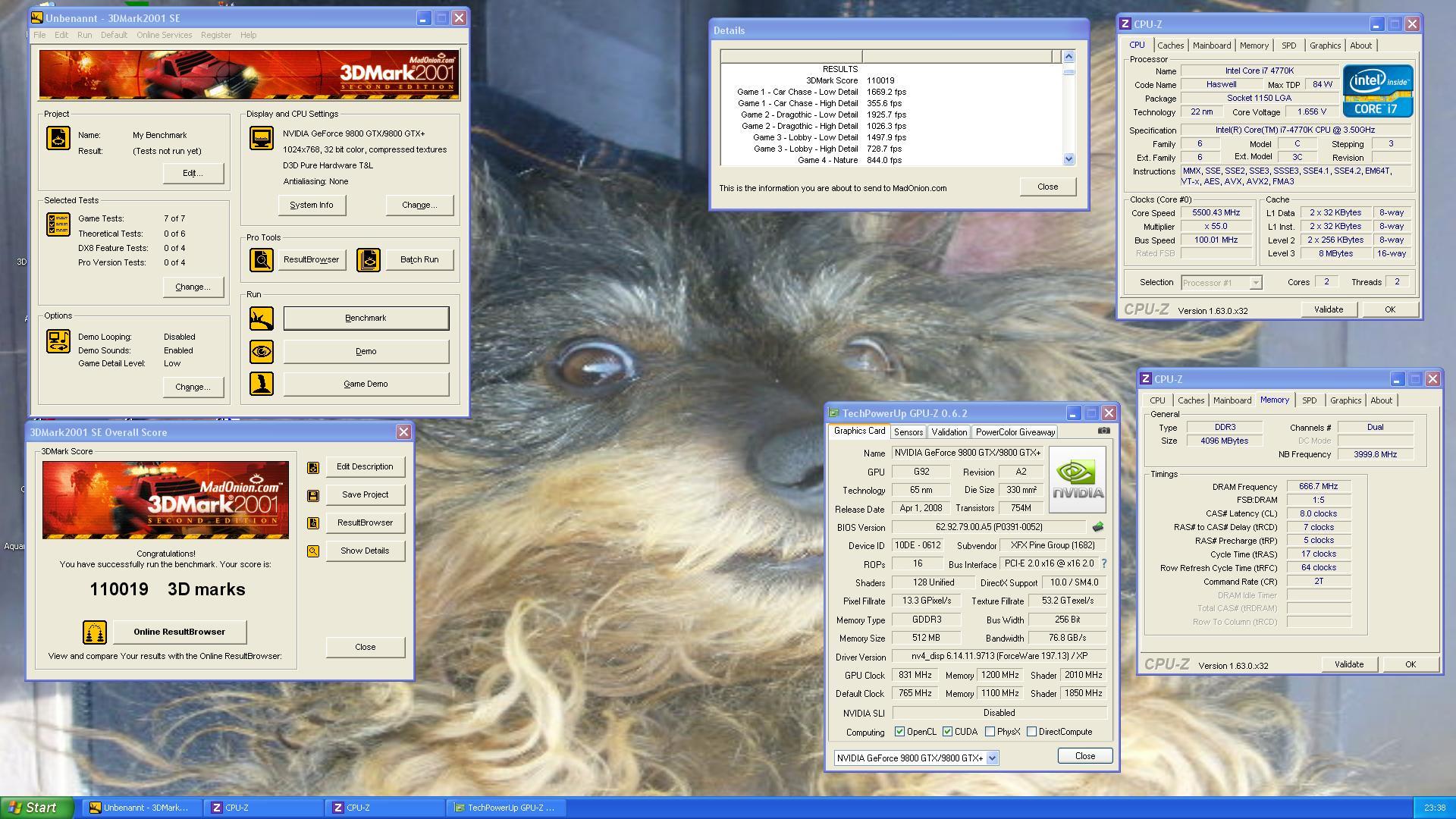Click the DRAM Frequency value field
Image resolution: width=1456 pixels, height=819 pixels.
point(1318,487)
